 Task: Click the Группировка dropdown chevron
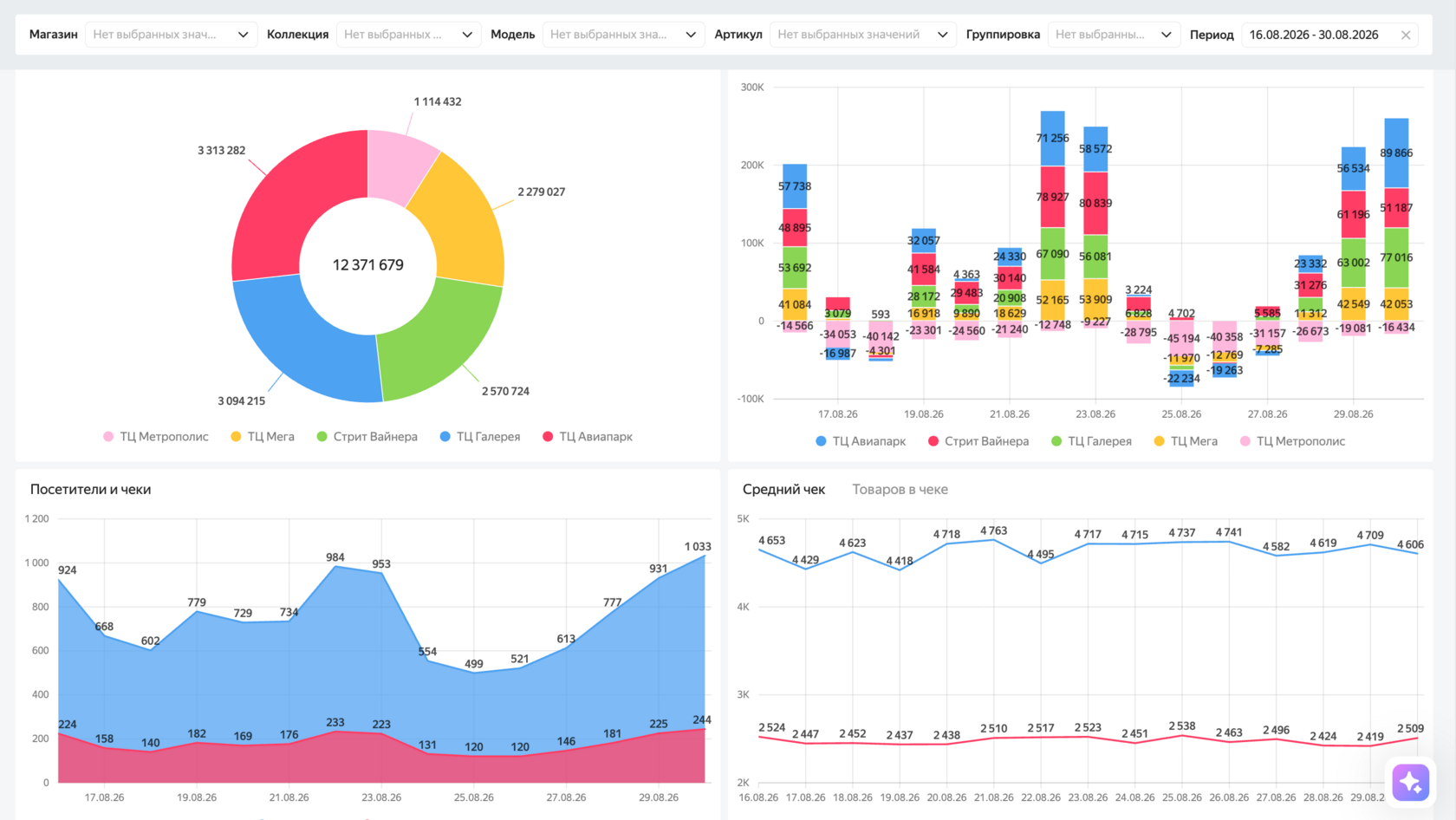coord(1166,35)
